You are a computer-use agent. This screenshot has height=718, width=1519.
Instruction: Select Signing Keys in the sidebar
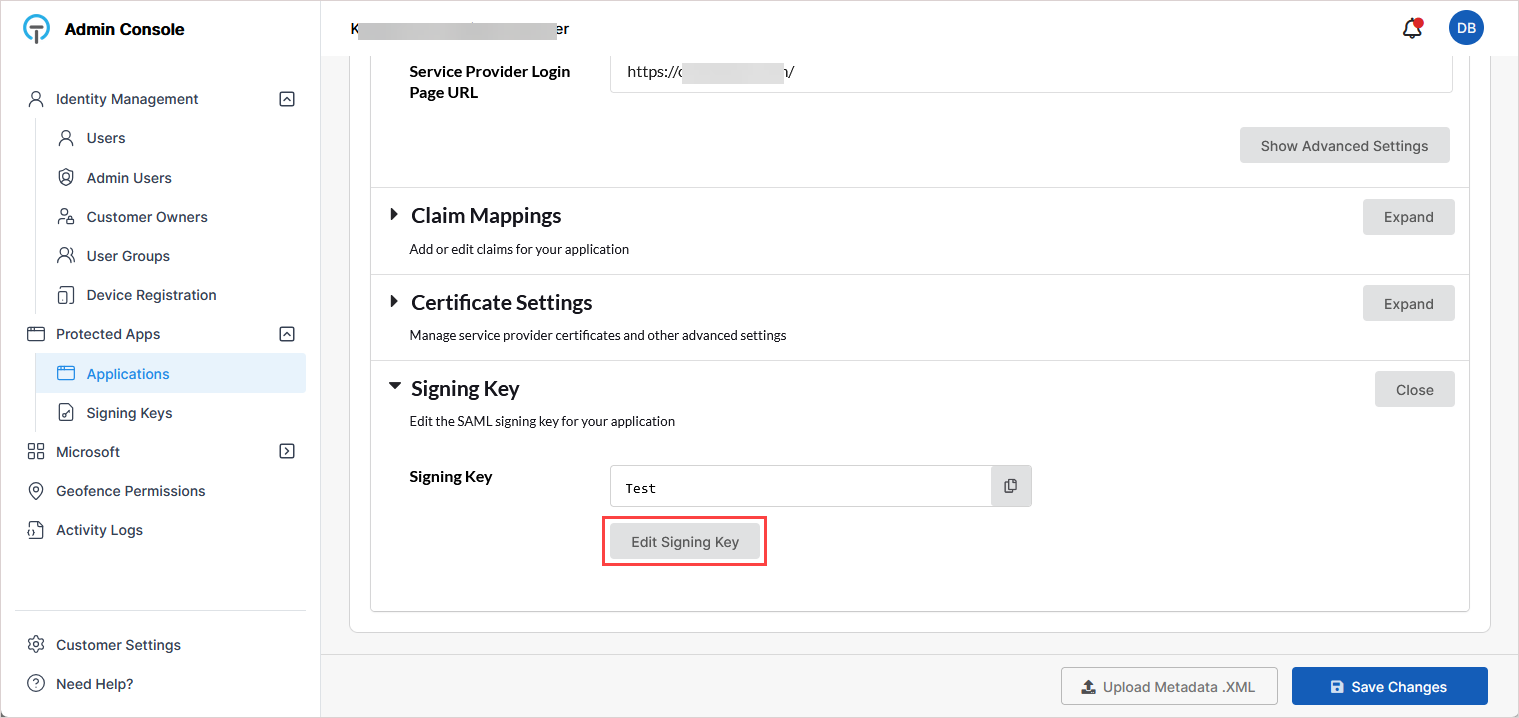pyautogui.click(x=129, y=413)
